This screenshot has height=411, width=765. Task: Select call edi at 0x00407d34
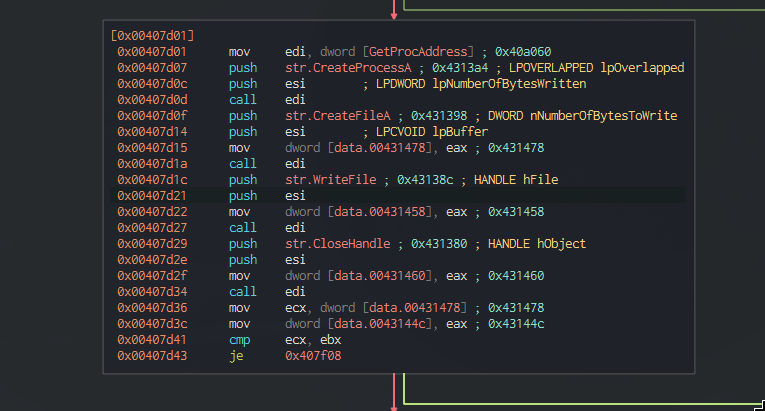click(267, 291)
